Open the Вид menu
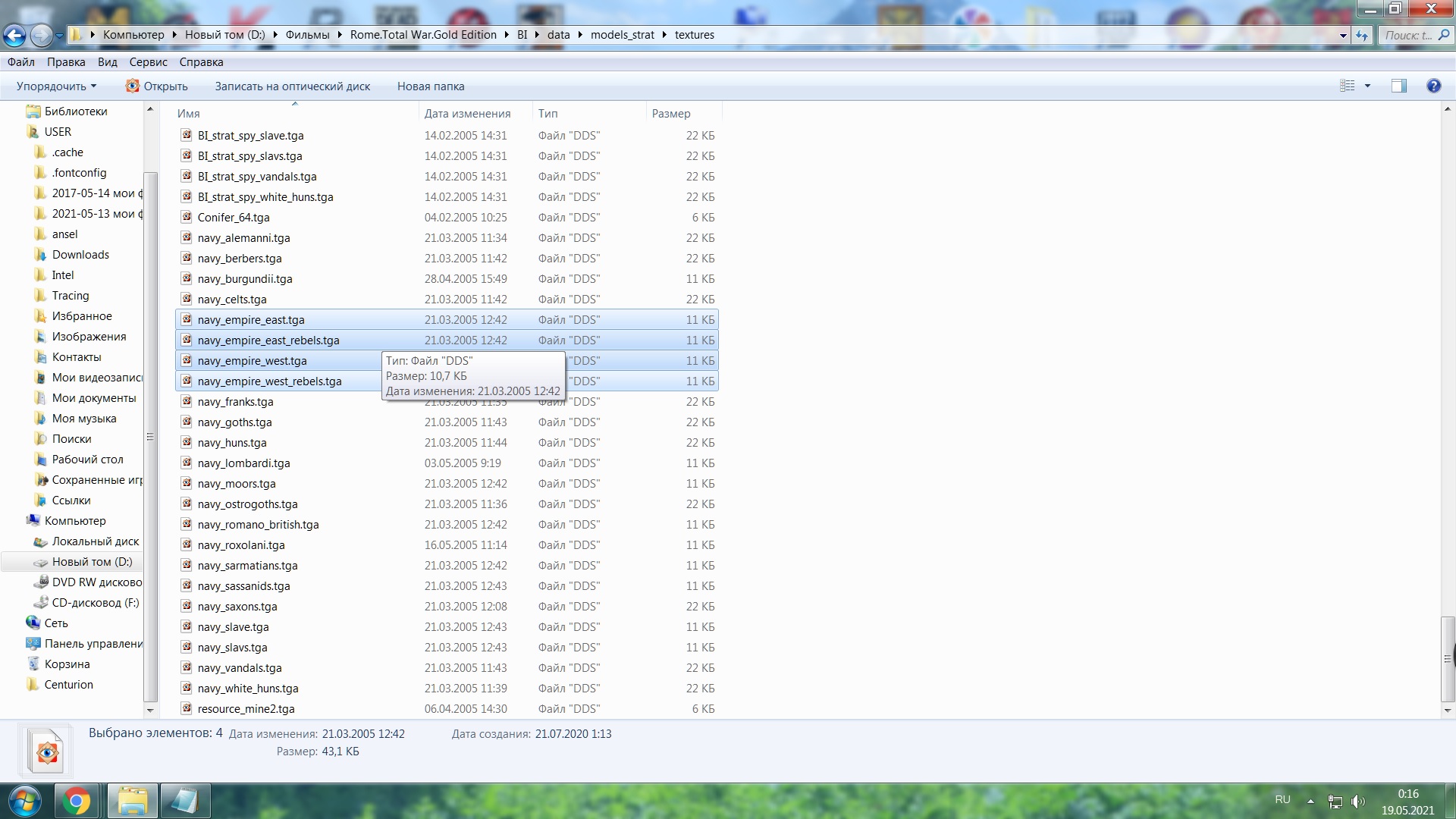 [107, 62]
